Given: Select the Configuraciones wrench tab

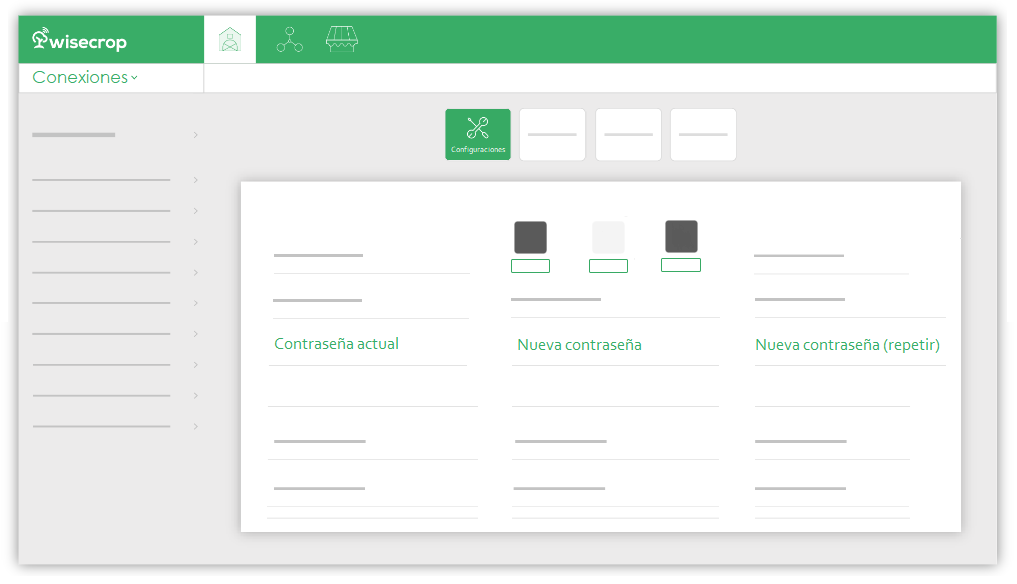Looking at the screenshot, I should coord(478,134).
